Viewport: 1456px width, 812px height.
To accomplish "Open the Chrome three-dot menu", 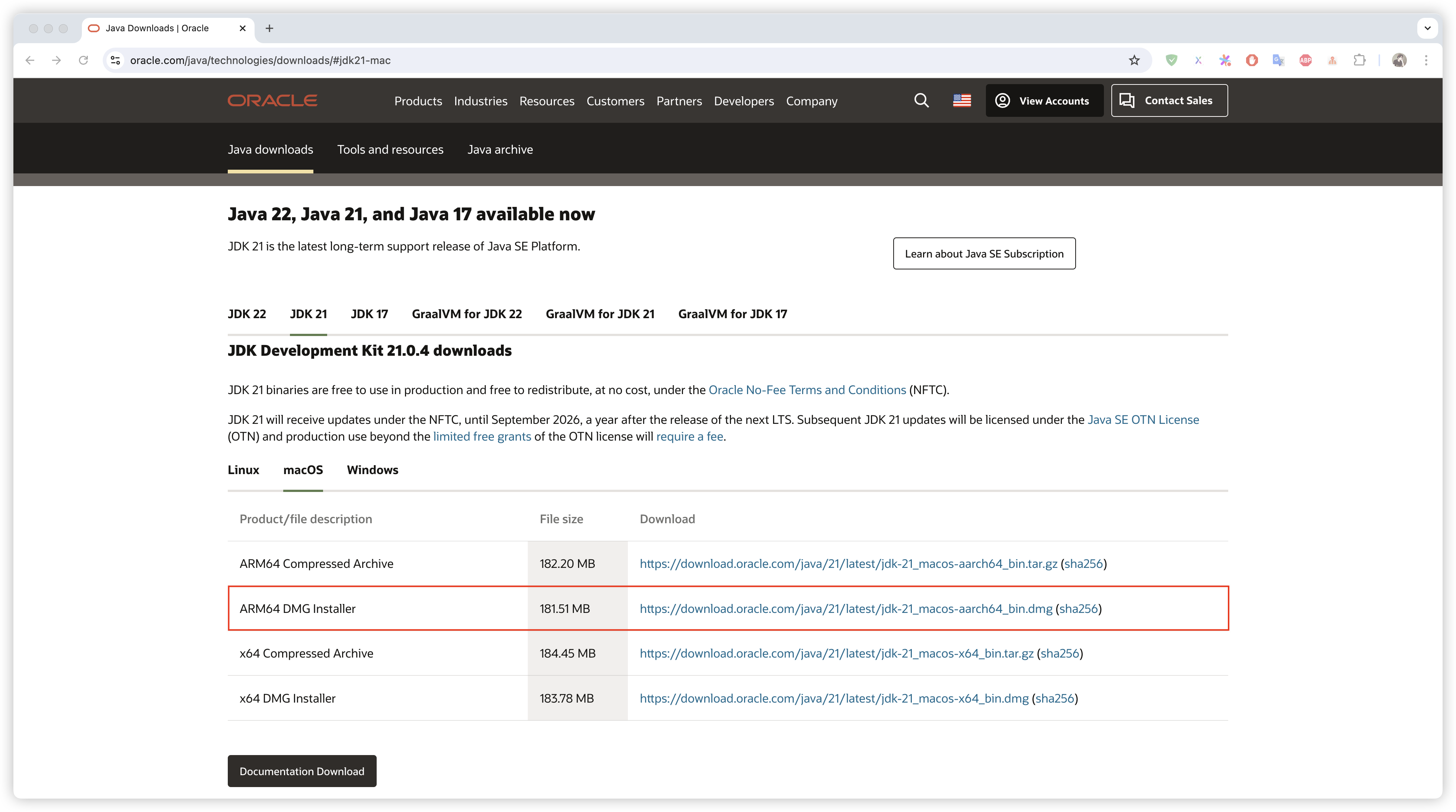I will click(x=1426, y=60).
